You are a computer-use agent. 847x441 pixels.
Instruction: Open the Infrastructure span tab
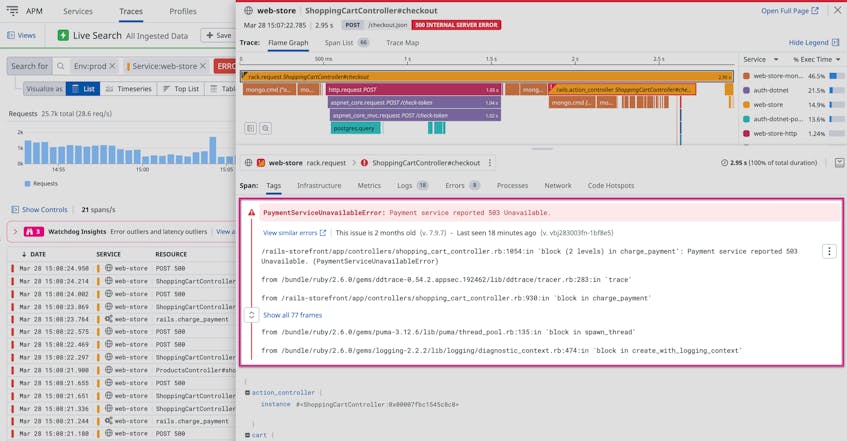(x=319, y=185)
